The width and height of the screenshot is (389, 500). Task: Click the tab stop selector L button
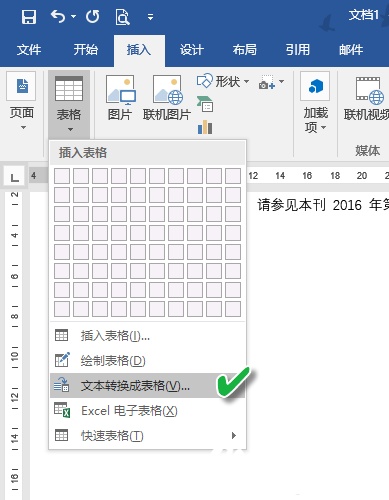tap(14, 176)
